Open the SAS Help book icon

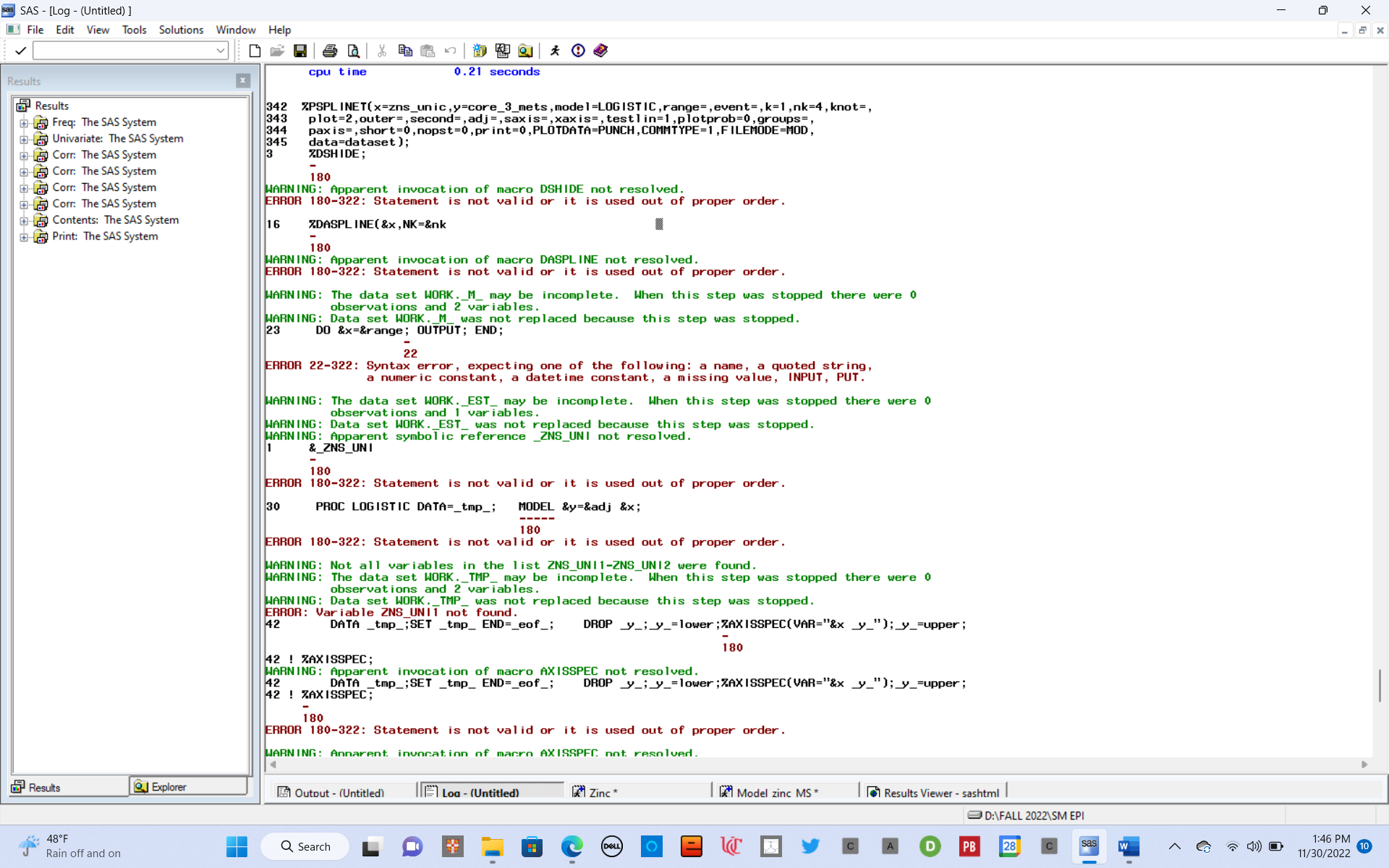[600, 51]
